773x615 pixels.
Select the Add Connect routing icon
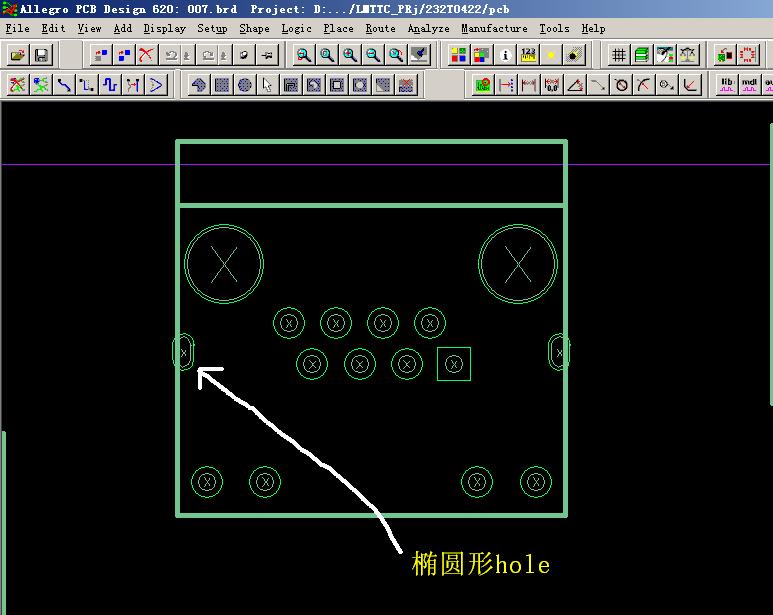click(64, 85)
